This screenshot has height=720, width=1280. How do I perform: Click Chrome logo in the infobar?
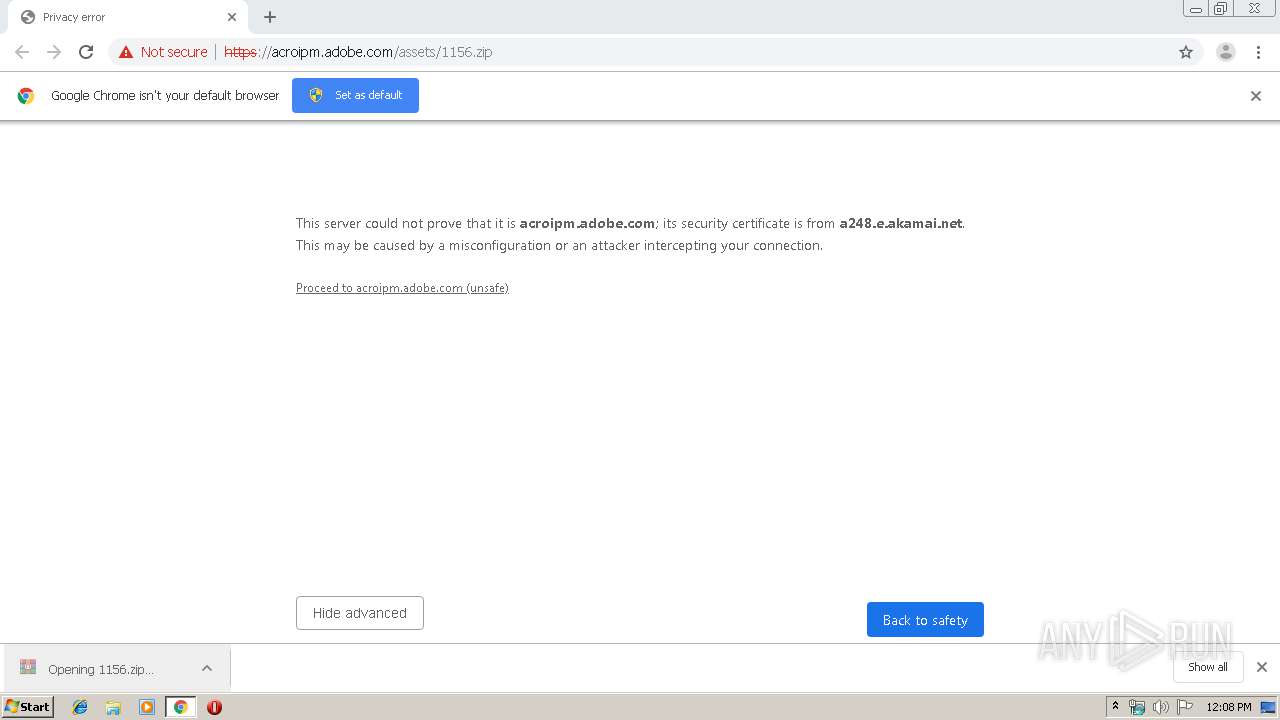tap(26, 96)
